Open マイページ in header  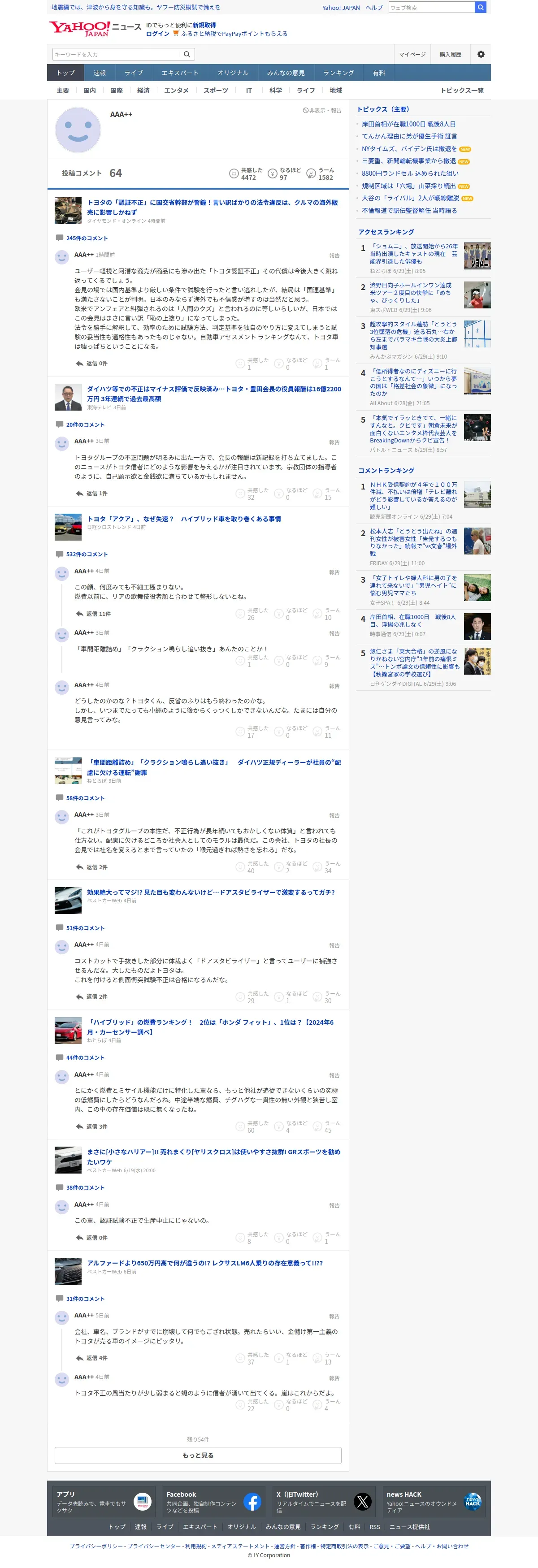tap(412, 54)
